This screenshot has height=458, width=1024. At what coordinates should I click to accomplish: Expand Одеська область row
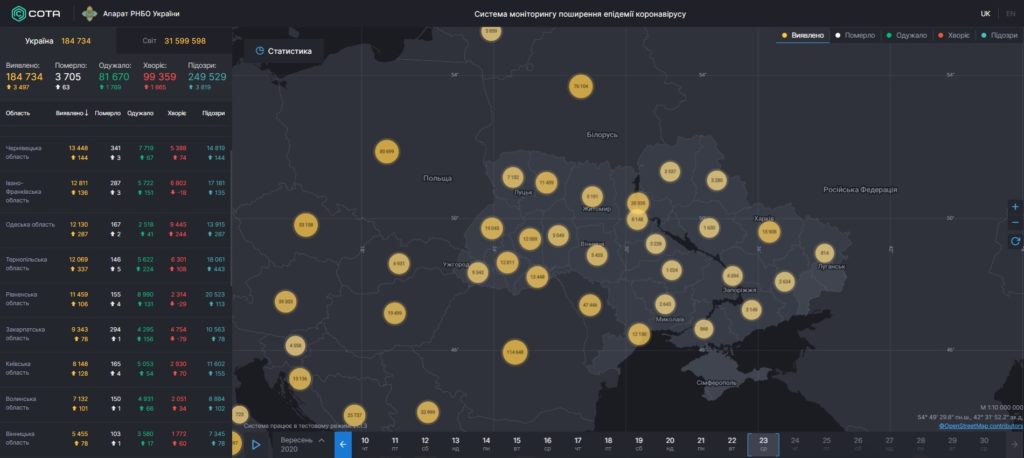click(x=116, y=229)
